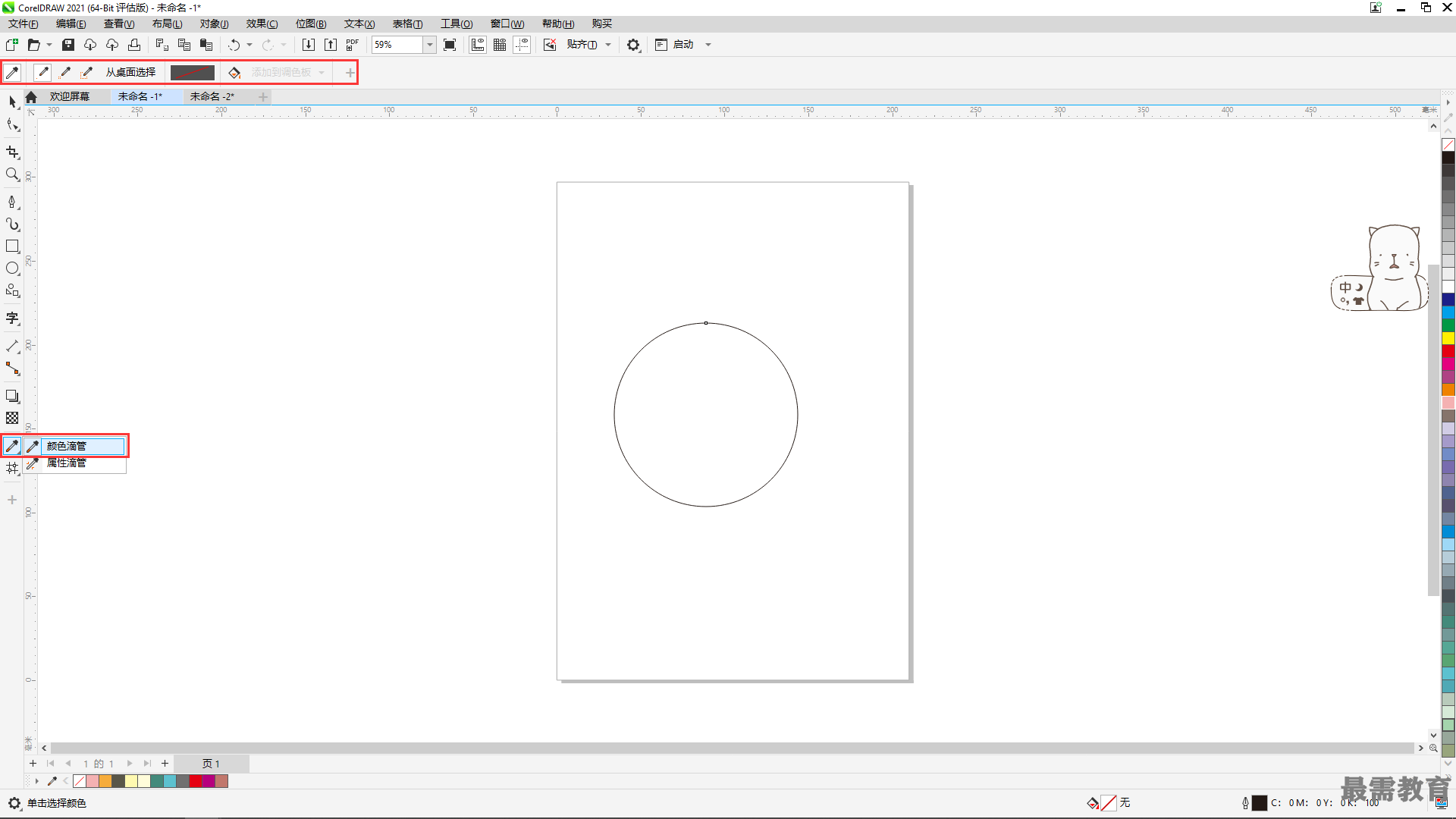
Task: Select the Text tool
Action: (x=12, y=318)
